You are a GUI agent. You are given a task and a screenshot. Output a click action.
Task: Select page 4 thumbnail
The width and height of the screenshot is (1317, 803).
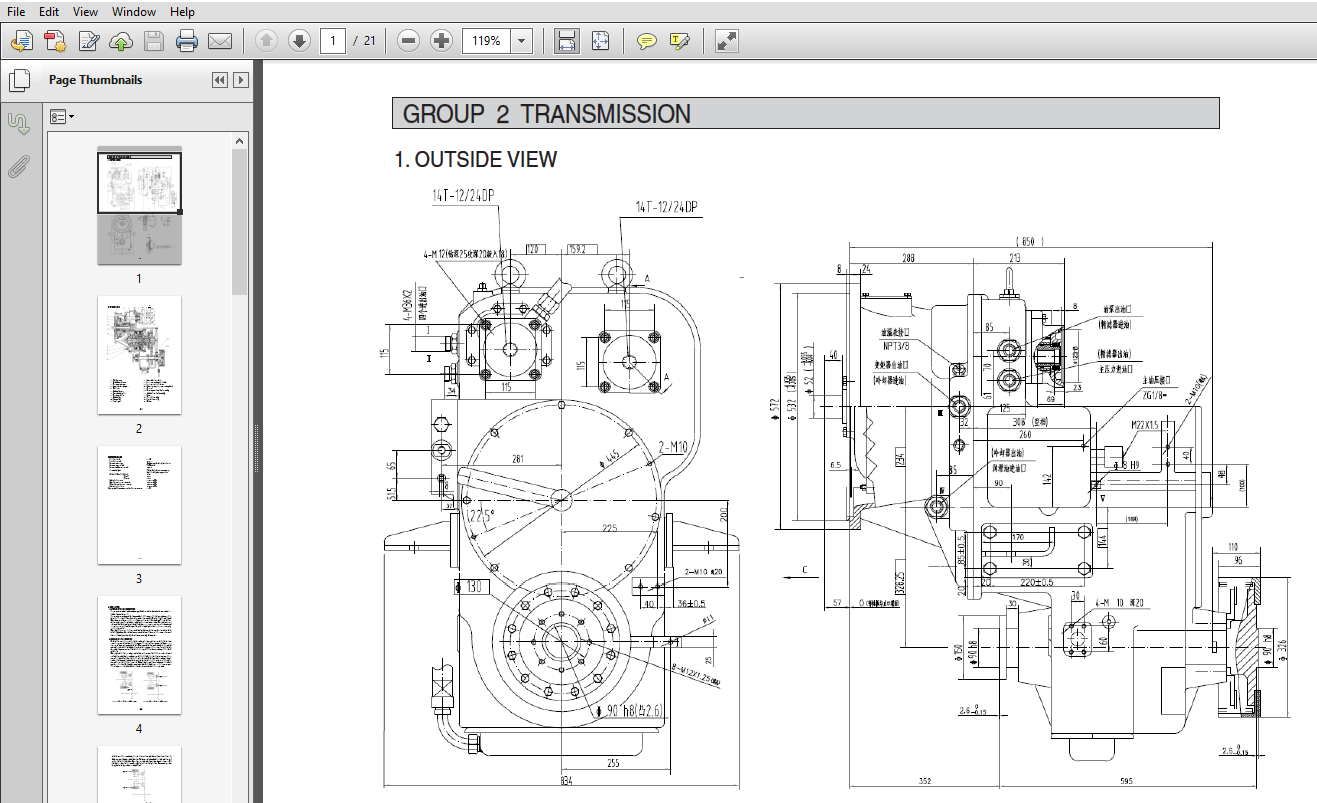(x=139, y=655)
